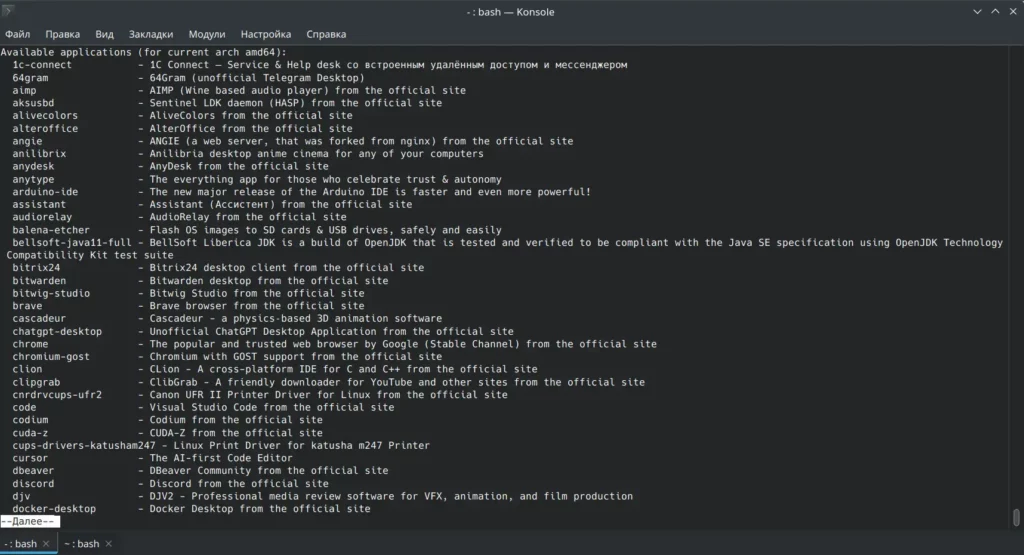Click the 'codium' package name

click(x=30, y=420)
